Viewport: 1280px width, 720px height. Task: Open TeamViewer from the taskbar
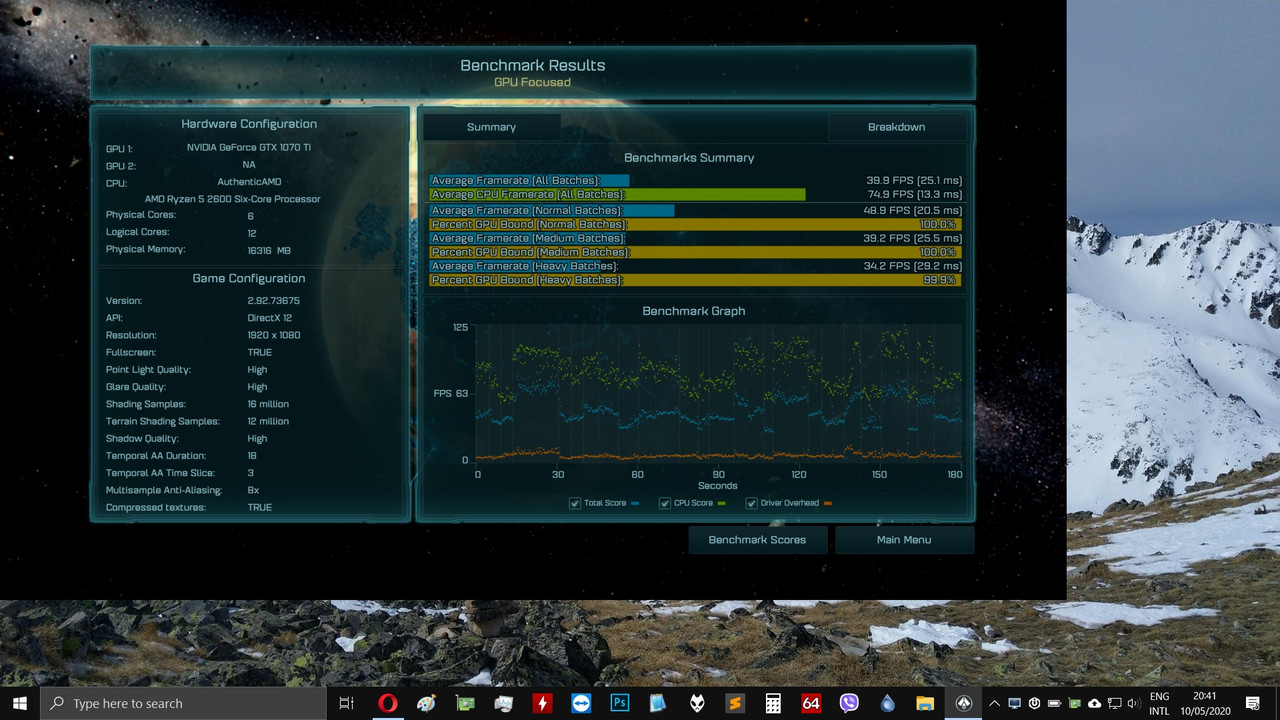(580, 702)
